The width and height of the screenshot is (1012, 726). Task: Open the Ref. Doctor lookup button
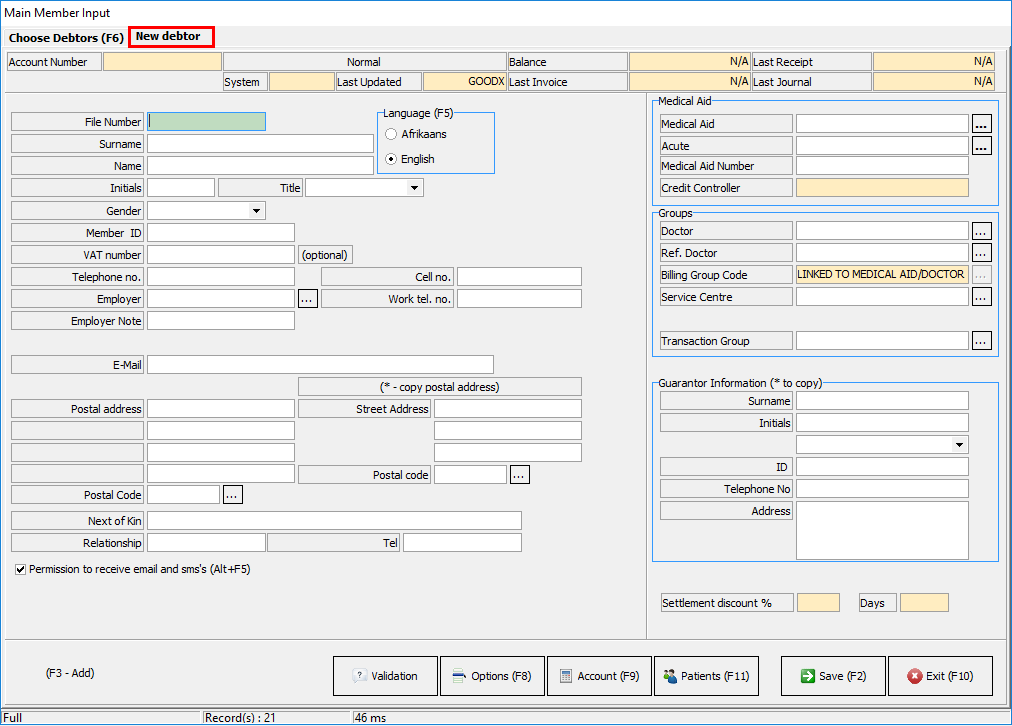pos(981,253)
